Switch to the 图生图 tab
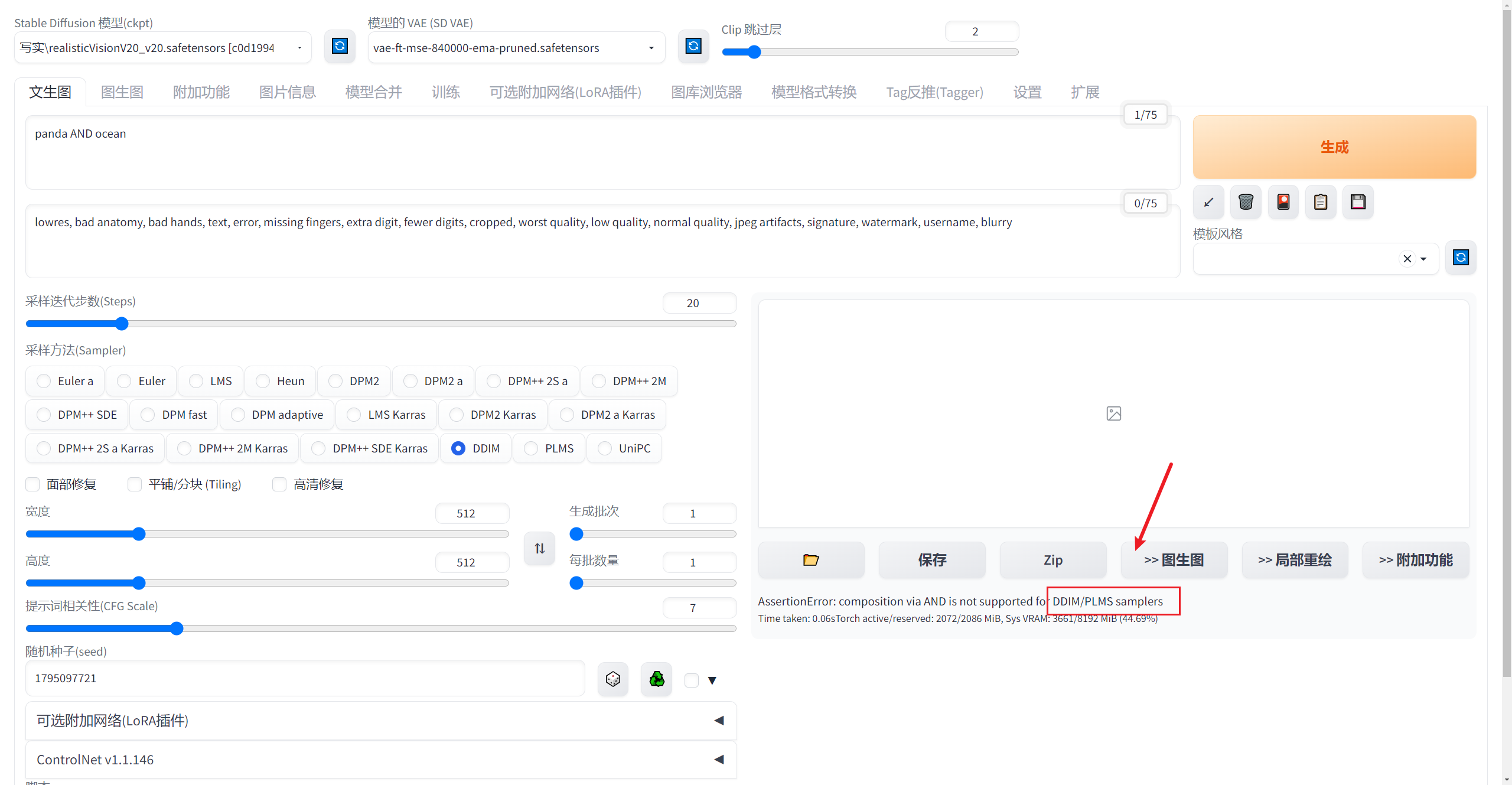The image size is (1512, 785). (122, 92)
